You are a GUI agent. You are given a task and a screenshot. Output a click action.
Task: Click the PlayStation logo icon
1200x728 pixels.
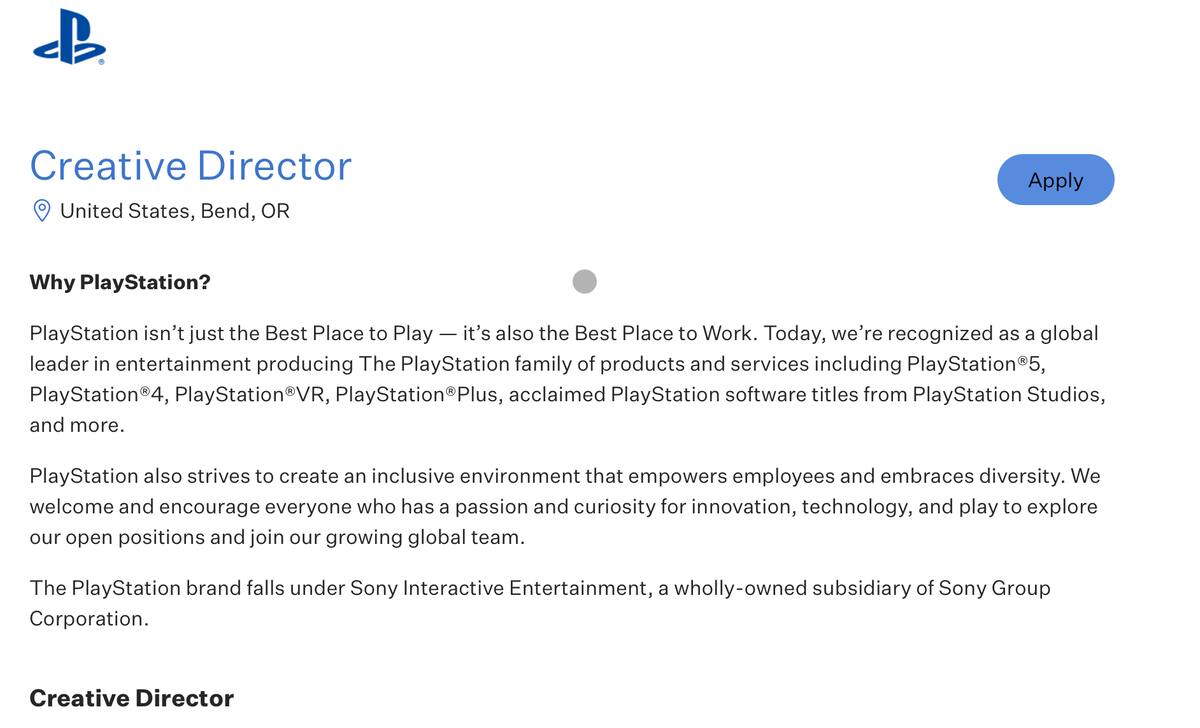68,37
